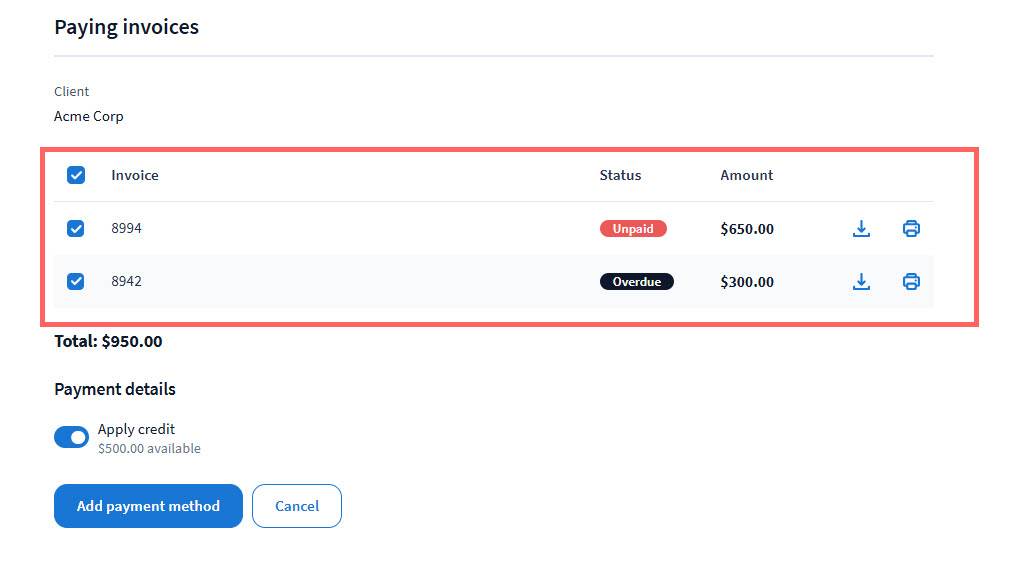Viewport: 1017px width, 577px height.
Task: Deselect invoice 8942 checkbox
Action: pos(76,282)
